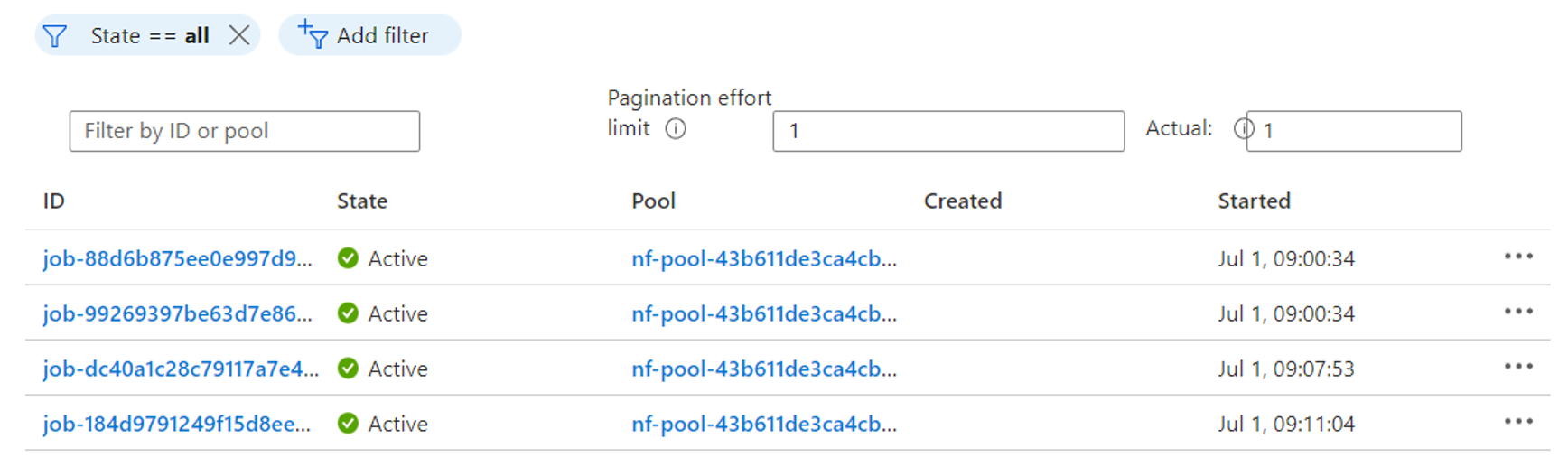Open job-88d6b875ee0e997d9 job link
The height and width of the screenshot is (476, 1568).
177,258
